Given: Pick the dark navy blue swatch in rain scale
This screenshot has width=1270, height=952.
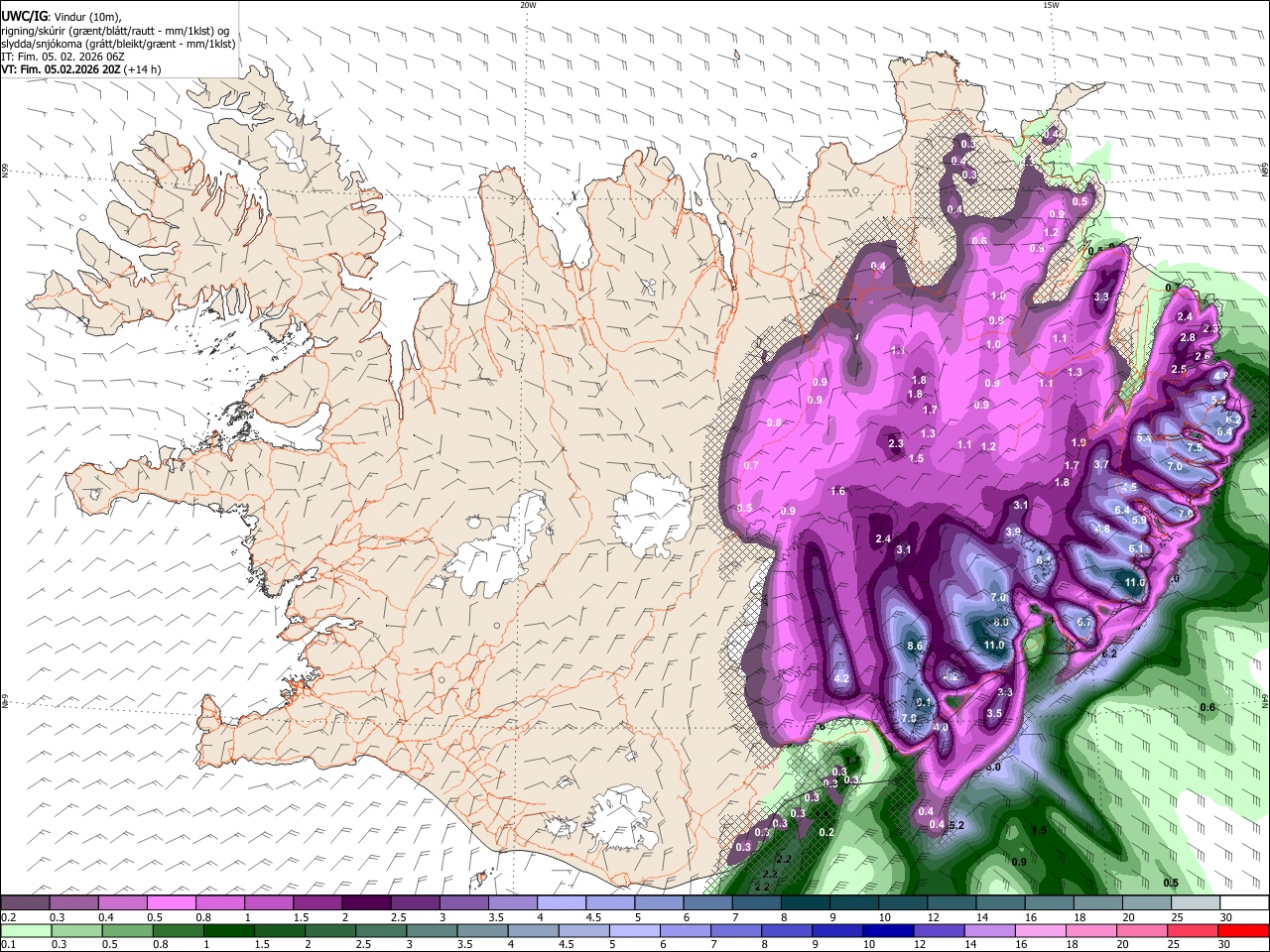Looking at the screenshot, I should 886,930.
